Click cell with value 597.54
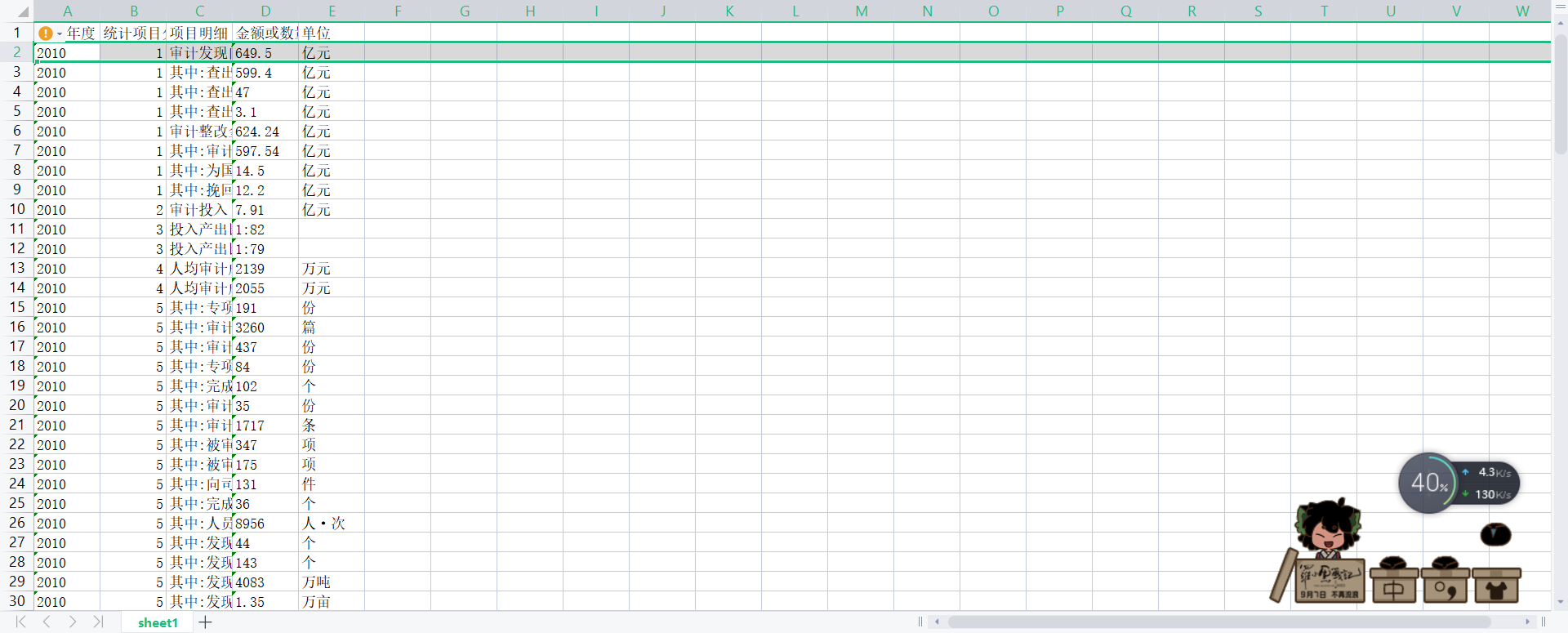Screen dimensions: 1568x633 point(265,150)
